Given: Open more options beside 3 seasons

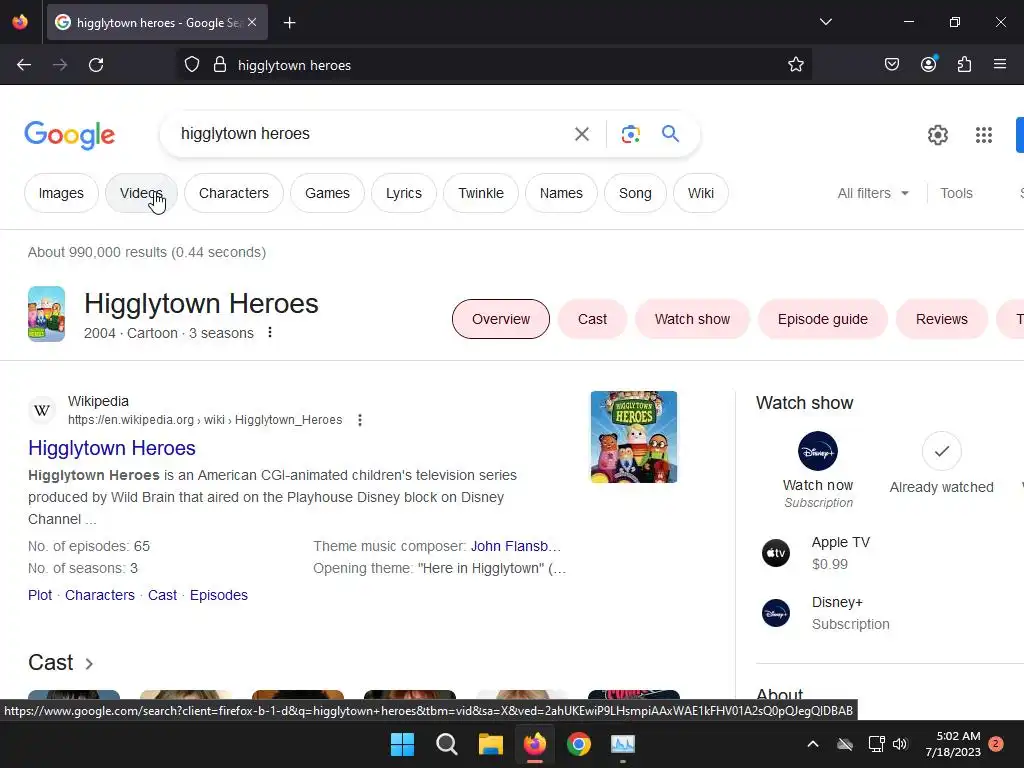Looking at the screenshot, I should [x=270, y=332].
